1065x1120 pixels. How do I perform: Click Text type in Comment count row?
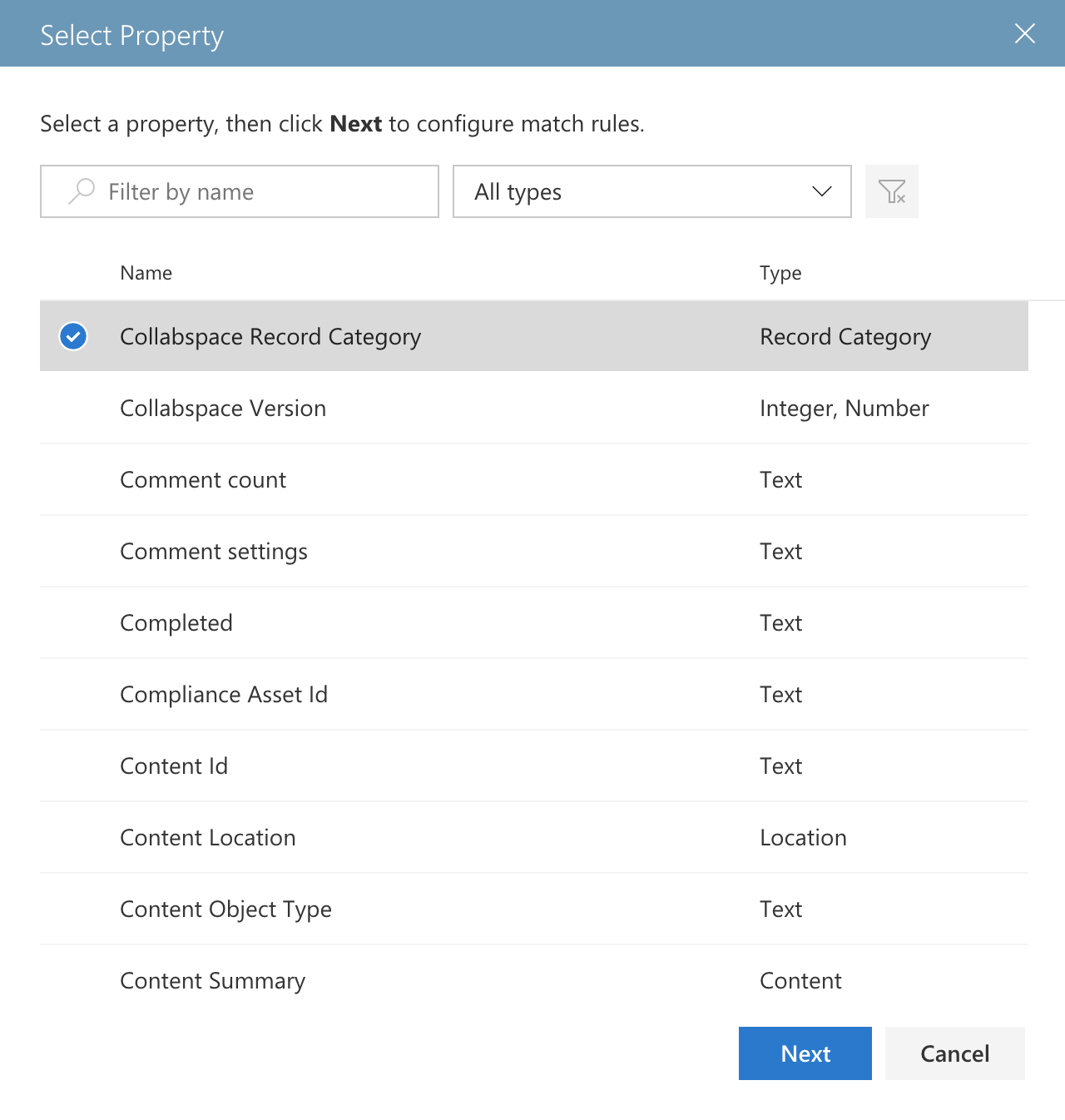click(x=780, y=479)
